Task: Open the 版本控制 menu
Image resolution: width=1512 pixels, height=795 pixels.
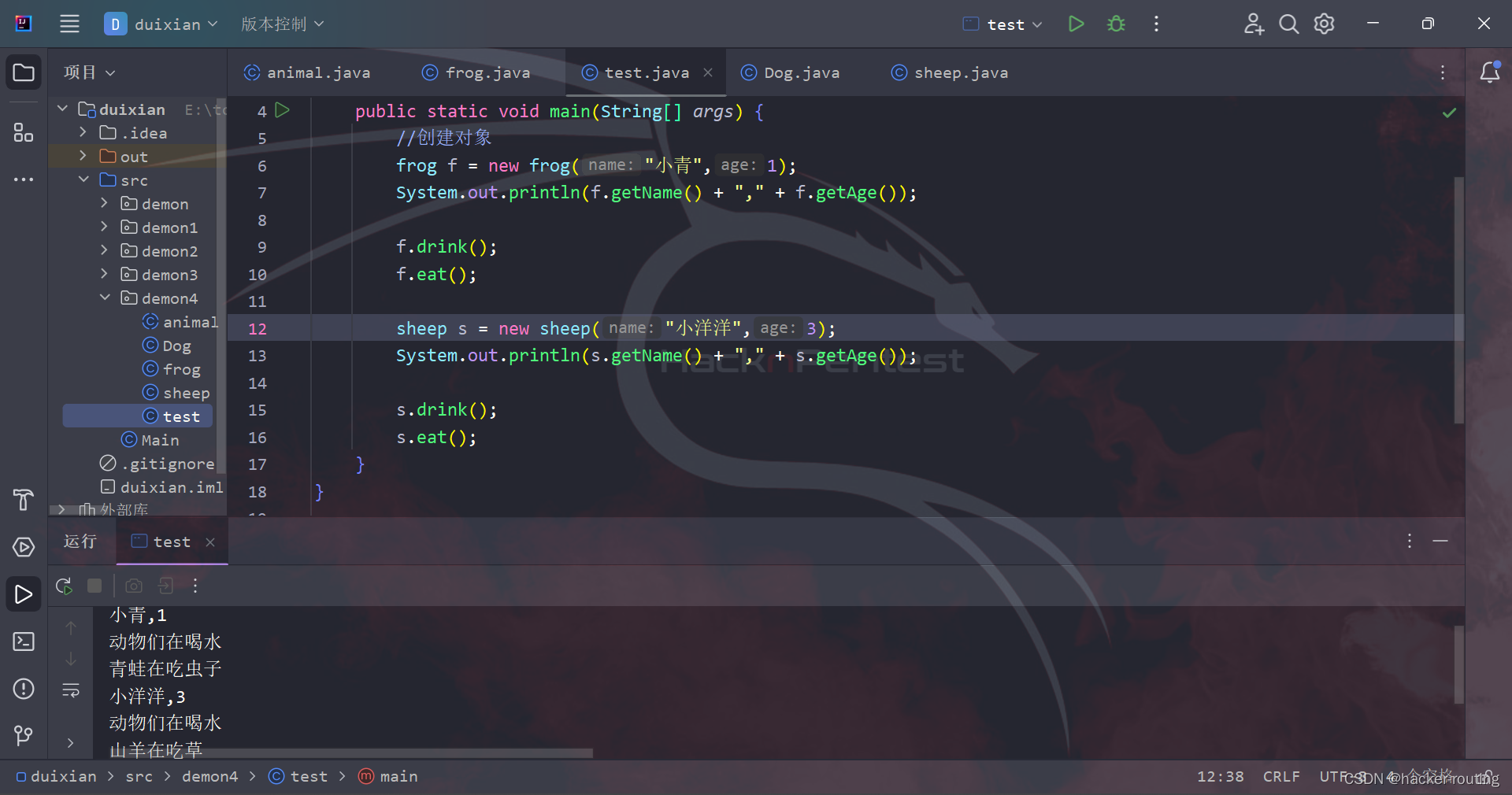Action: click(283, 24)
